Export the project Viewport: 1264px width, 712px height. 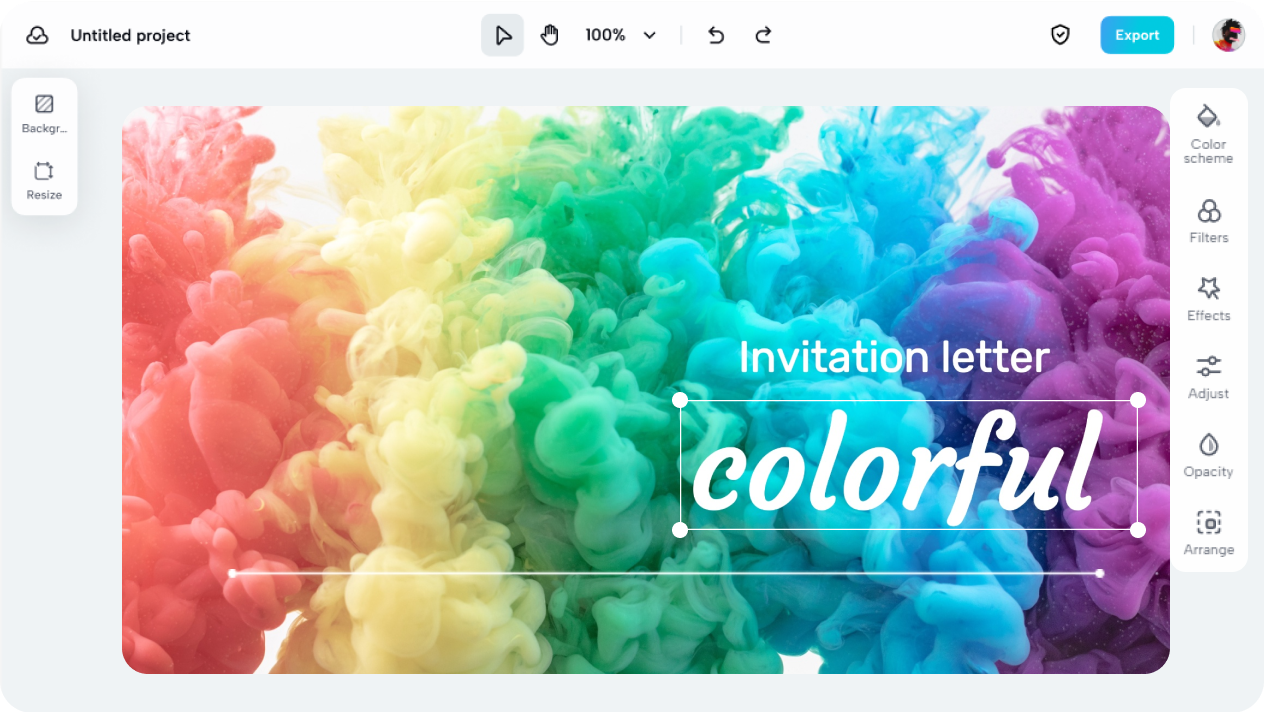click(x=1137, y=34)
